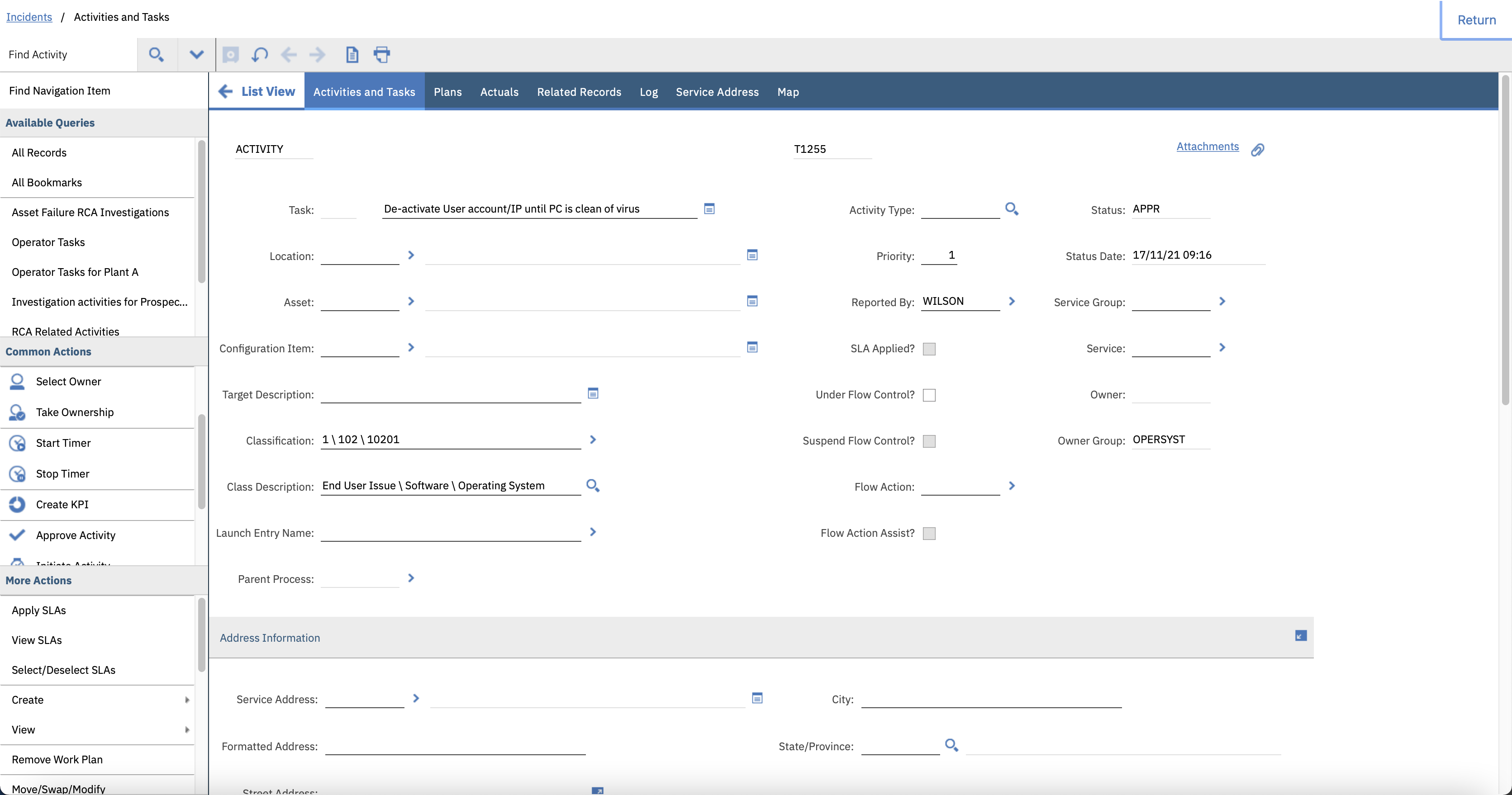The image size is (1512, 795).
Task: Toggle the SLA Applied checkbox
Action: pyautogui.click(x=928, y=349)
